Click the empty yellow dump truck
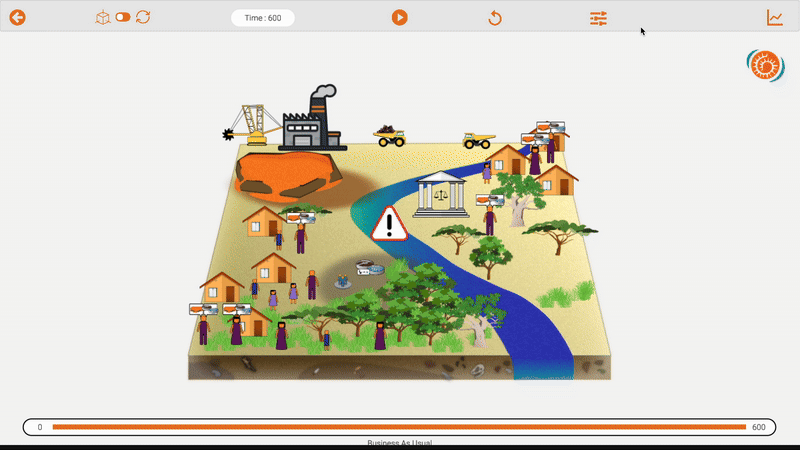The width and height of the screenshot is (800, 450). (x=478, y=140)
